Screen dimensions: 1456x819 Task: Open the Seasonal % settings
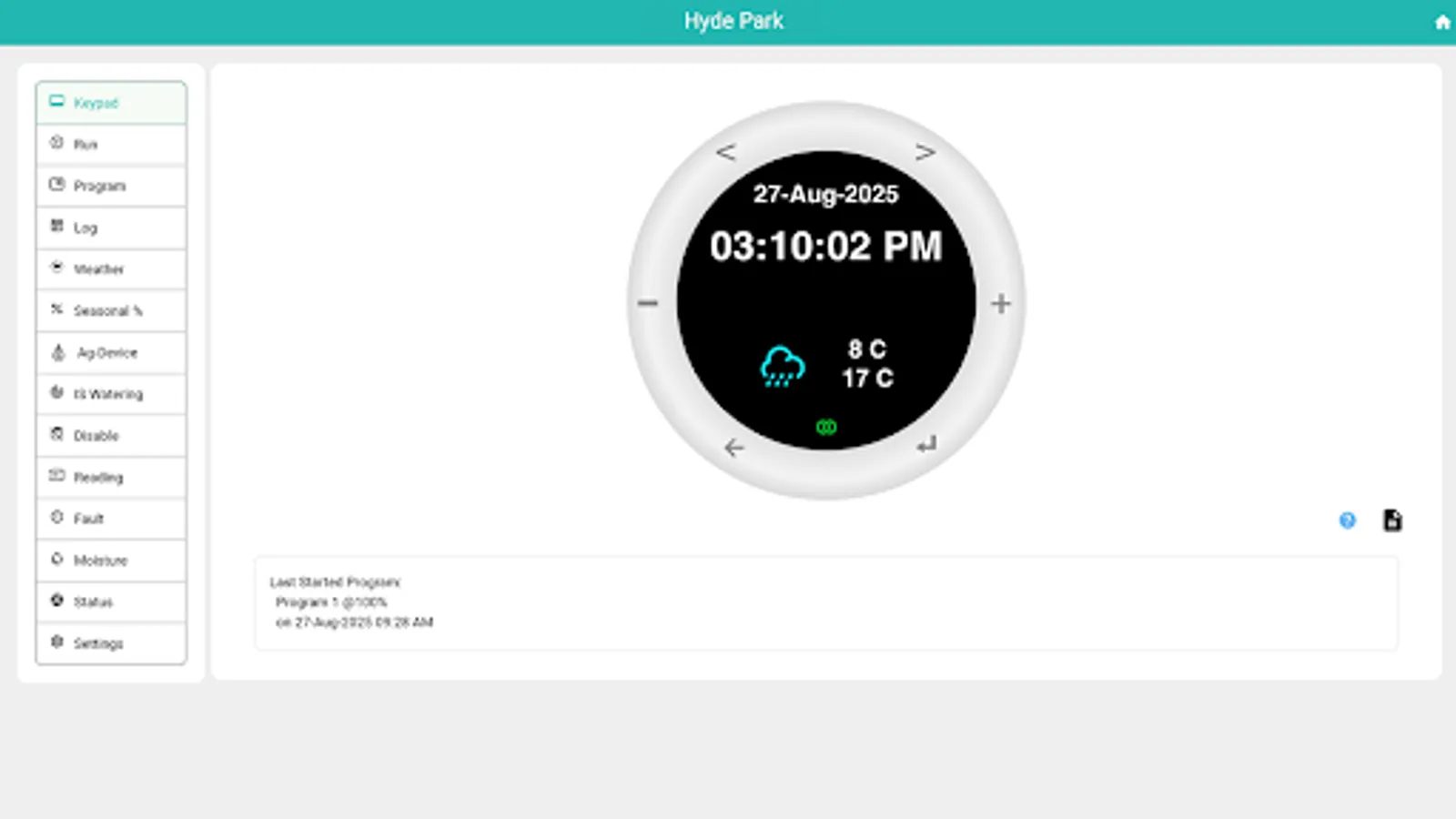pyautogui.click(x=110, y=310)
